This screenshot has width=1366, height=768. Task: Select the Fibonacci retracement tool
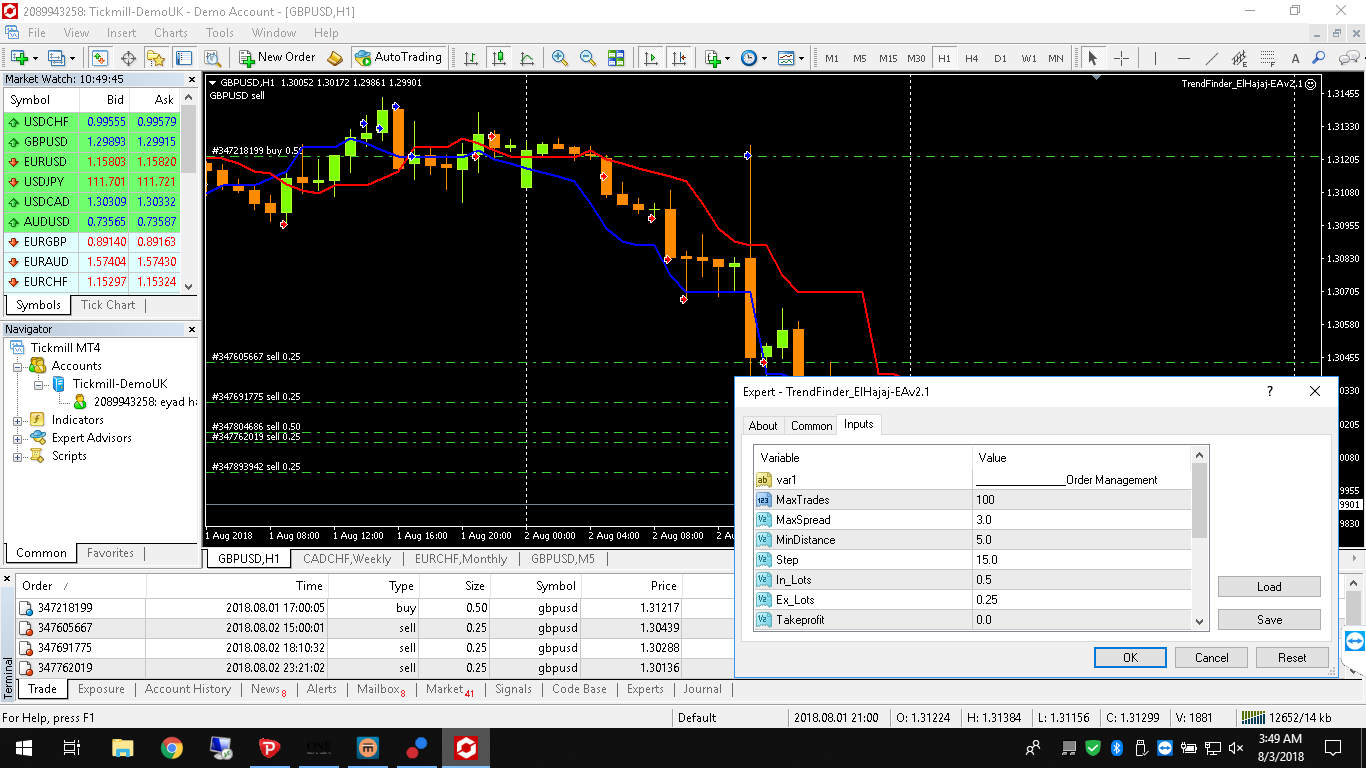click(1268, 58)
